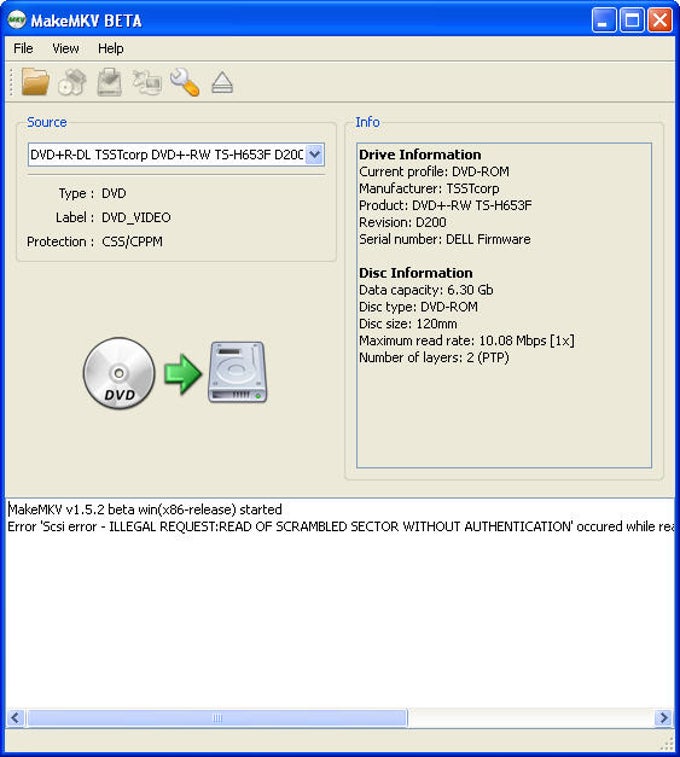Open files with the folder toolbar icon
The image size is (680, 757).
click(x=35, y=82)
